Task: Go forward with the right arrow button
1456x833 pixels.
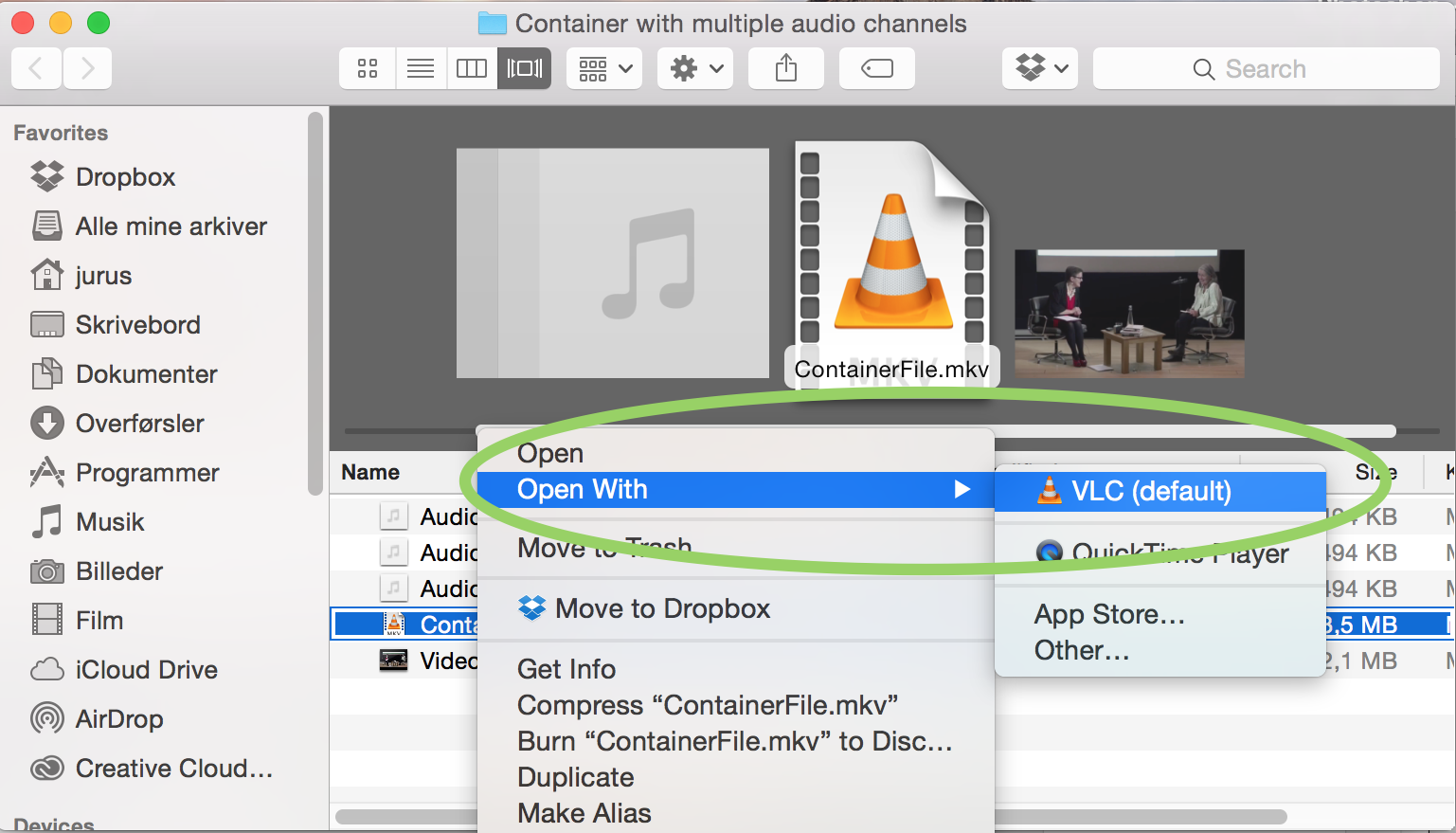Action: pyautogui.click(x=87, y=68)
